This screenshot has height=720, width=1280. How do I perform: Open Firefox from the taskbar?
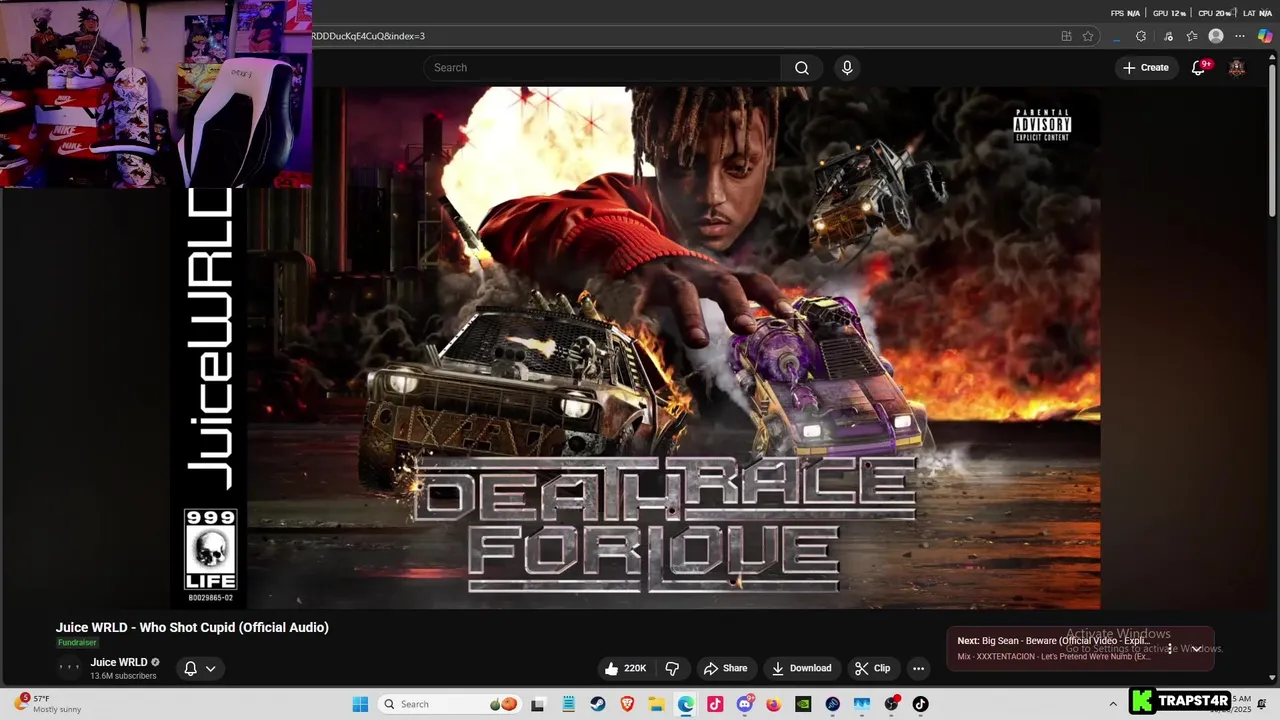click(774, 704)
